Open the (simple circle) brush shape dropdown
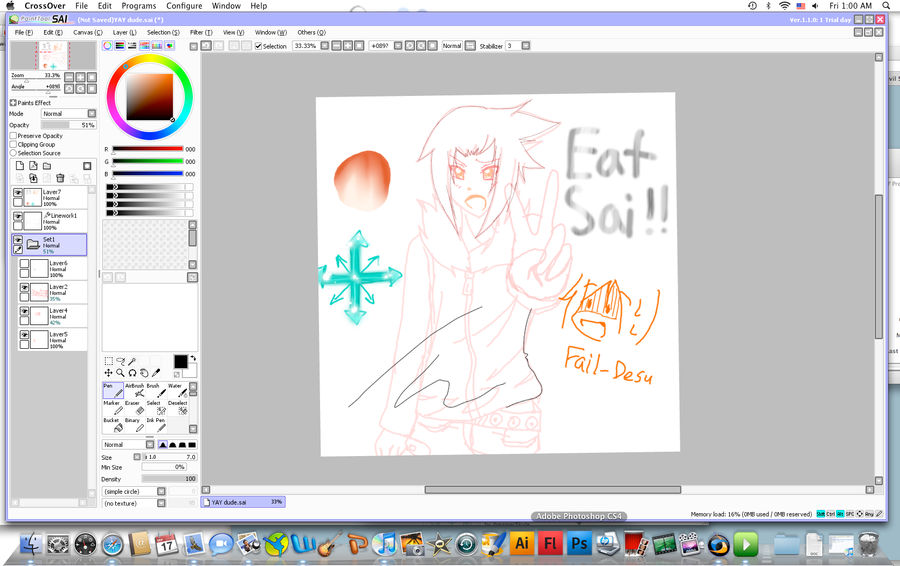This screenshot has width=900, height=566. (161, 491)
